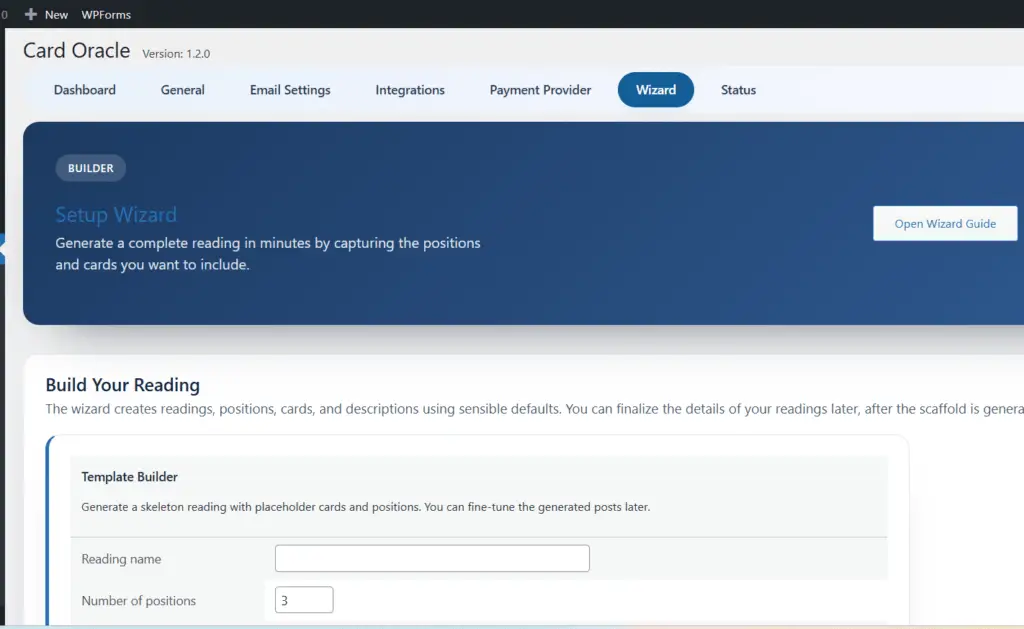Click the Build Your Reading heading
The height and width of the screenshot is (629, 1024).
click(x=123, y=385)
